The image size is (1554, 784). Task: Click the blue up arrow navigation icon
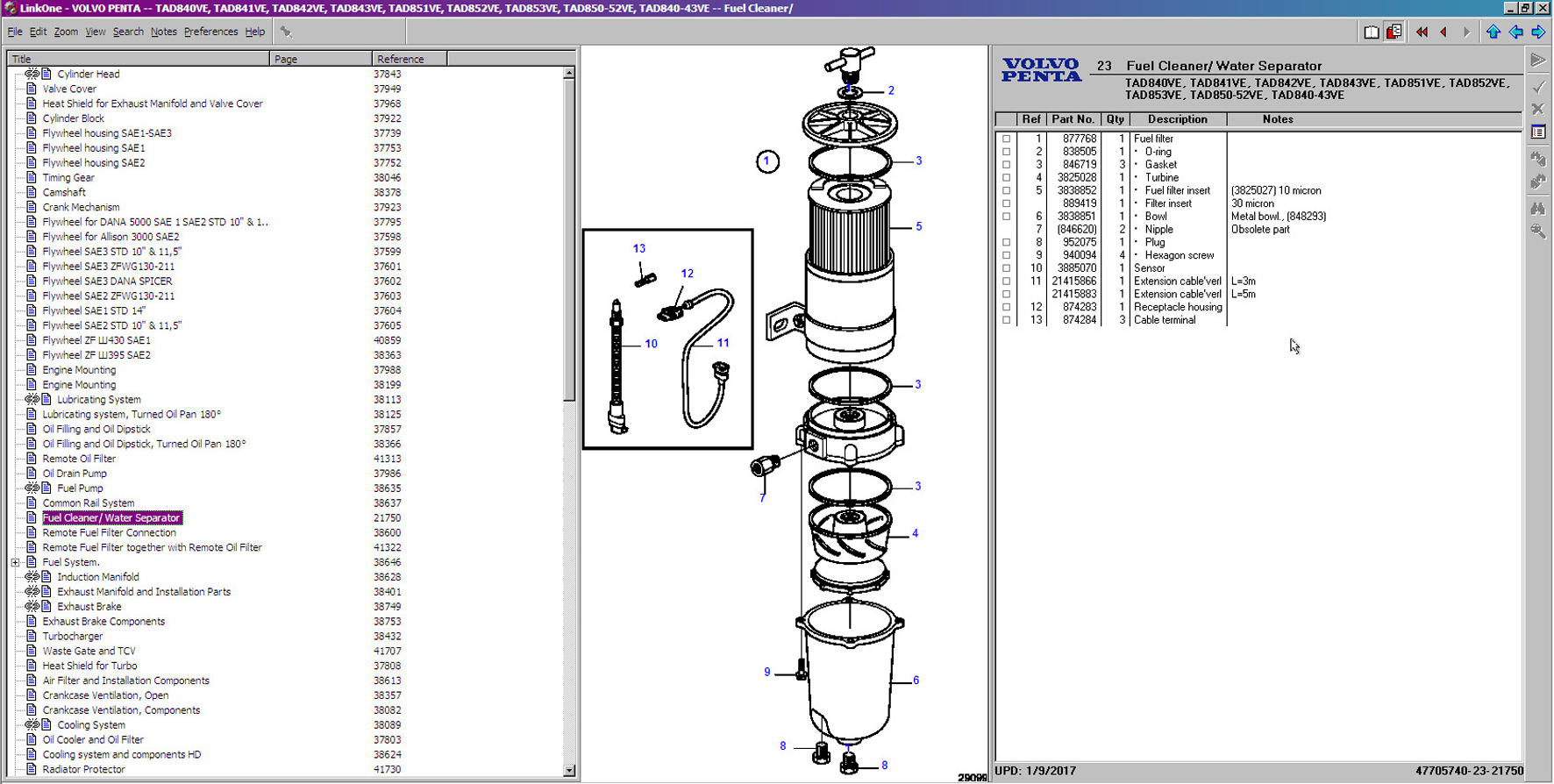coord(1493,32)
